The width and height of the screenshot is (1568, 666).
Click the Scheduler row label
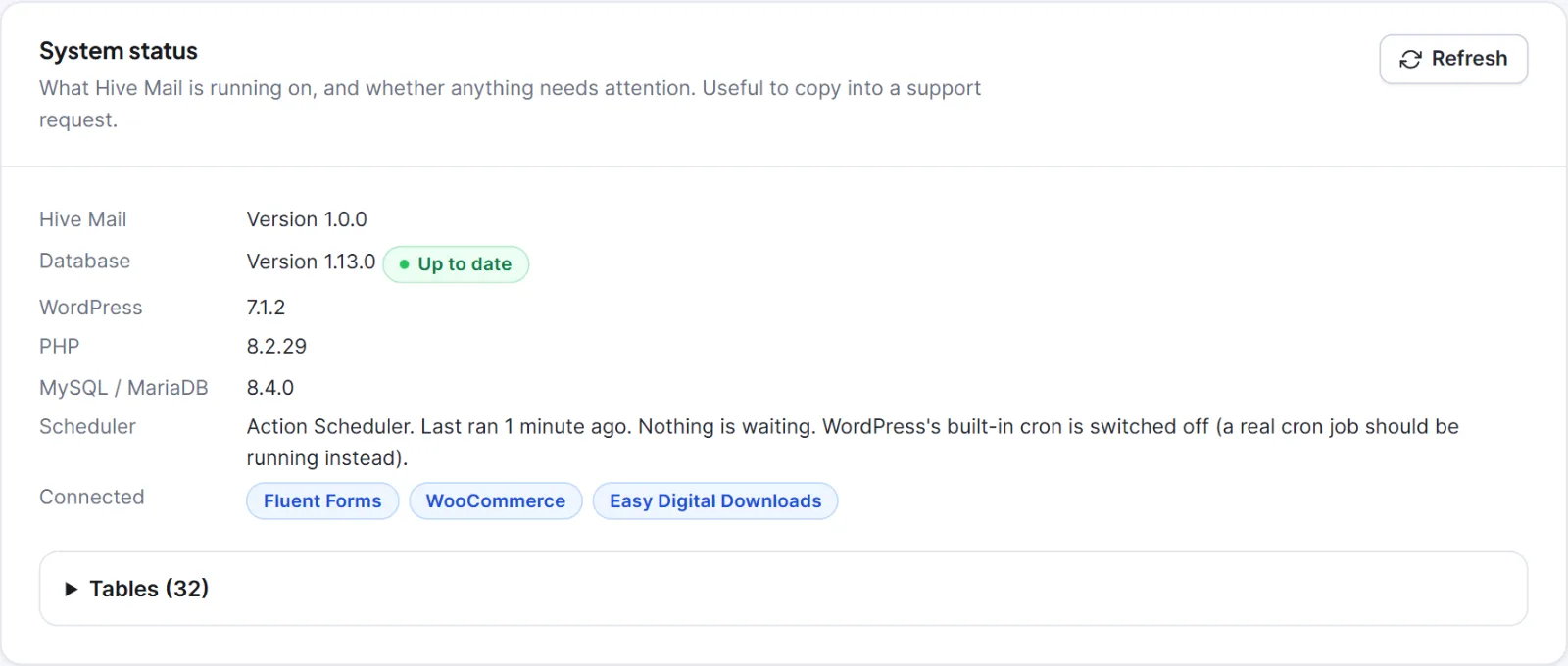coord(87,426)
